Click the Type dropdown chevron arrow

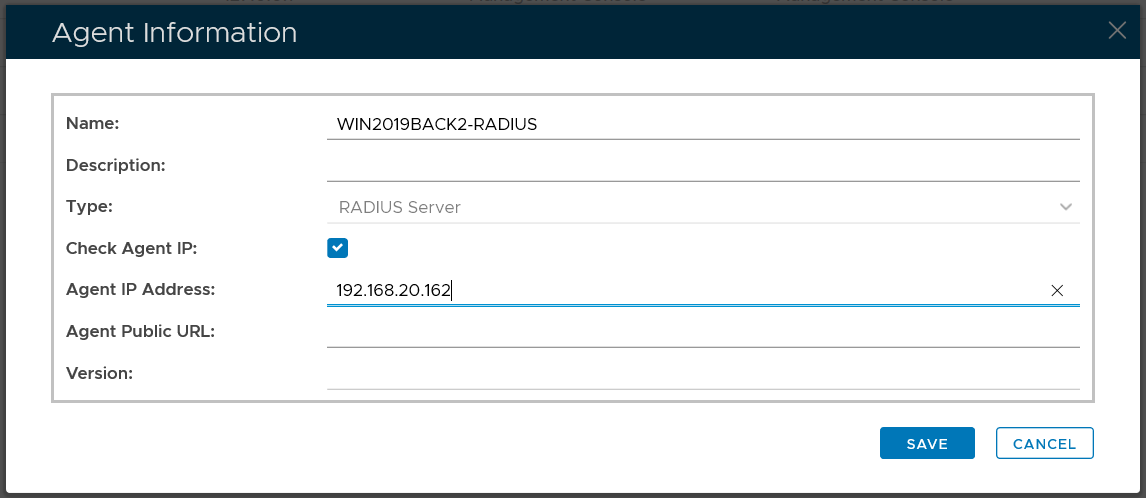(x=1066, y=207)
